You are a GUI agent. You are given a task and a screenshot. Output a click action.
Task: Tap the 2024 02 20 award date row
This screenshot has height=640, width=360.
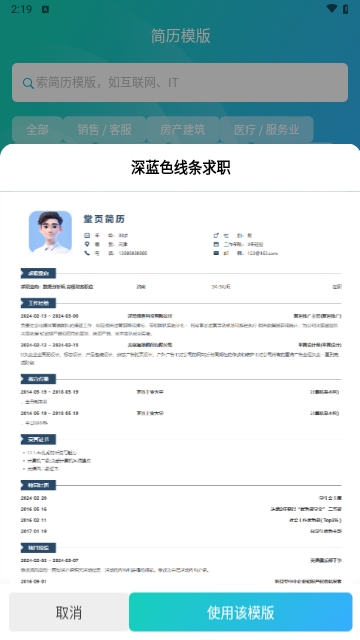[33, 498]
